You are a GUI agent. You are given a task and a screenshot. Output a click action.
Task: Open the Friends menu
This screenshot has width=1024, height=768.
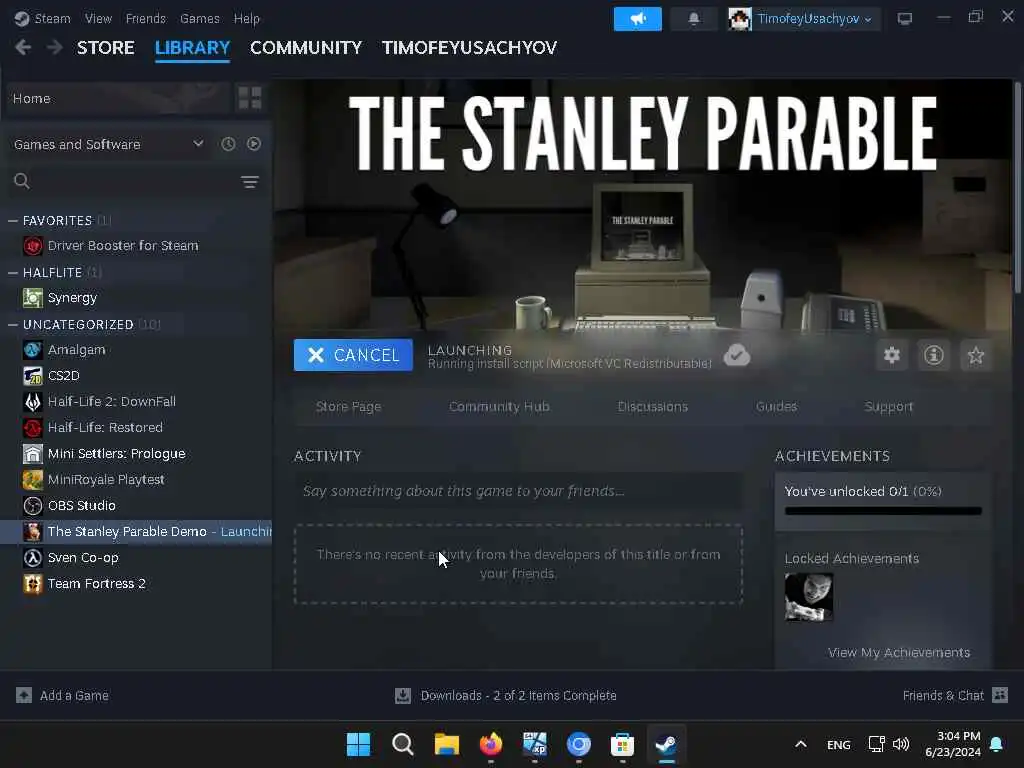[x=146, y=19]
